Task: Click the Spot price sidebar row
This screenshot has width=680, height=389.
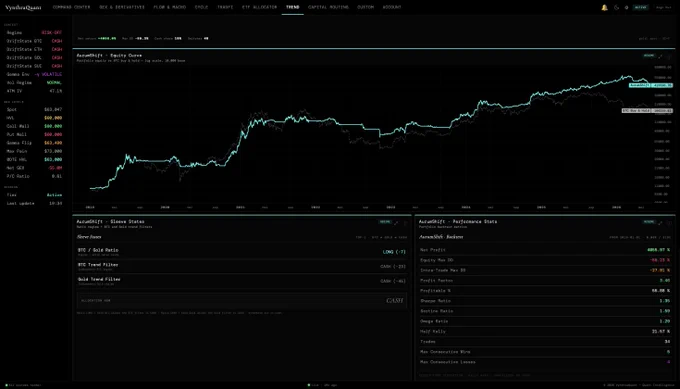Action: pyautogui.click(x=34, y=110)
